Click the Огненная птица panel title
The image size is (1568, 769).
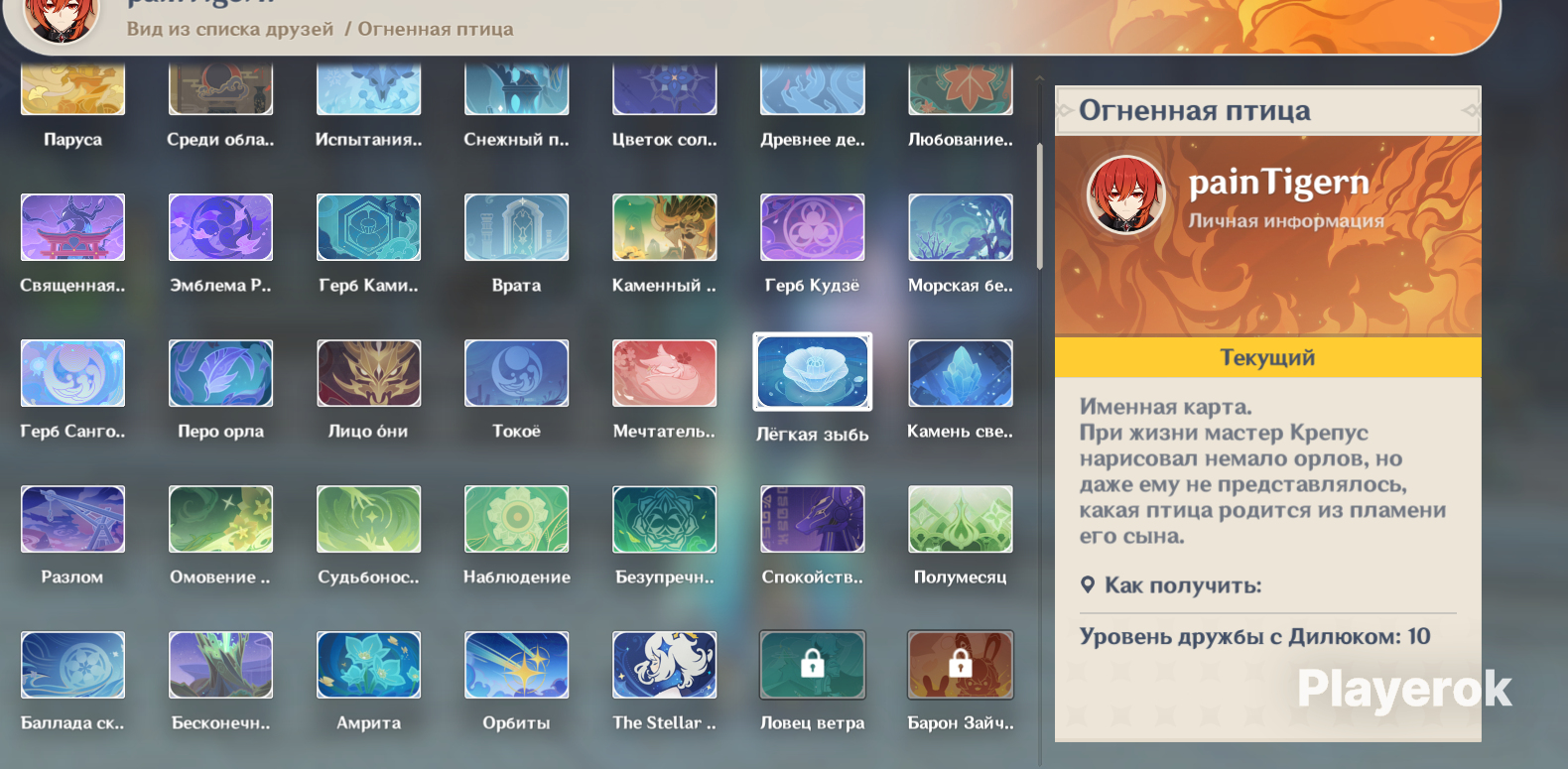pos(1195,110)
